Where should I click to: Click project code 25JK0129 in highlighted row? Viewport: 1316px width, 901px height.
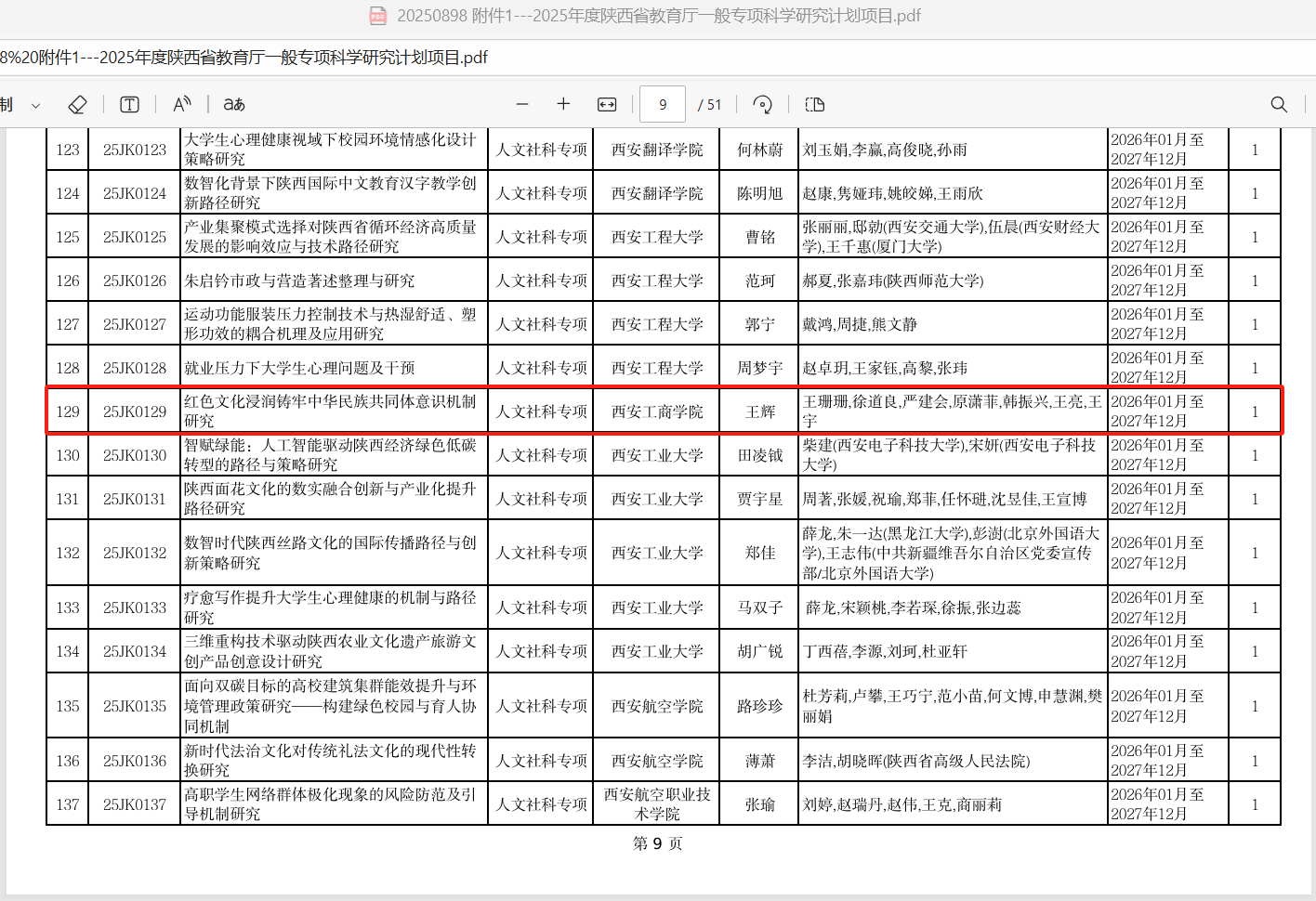[135, 411]
